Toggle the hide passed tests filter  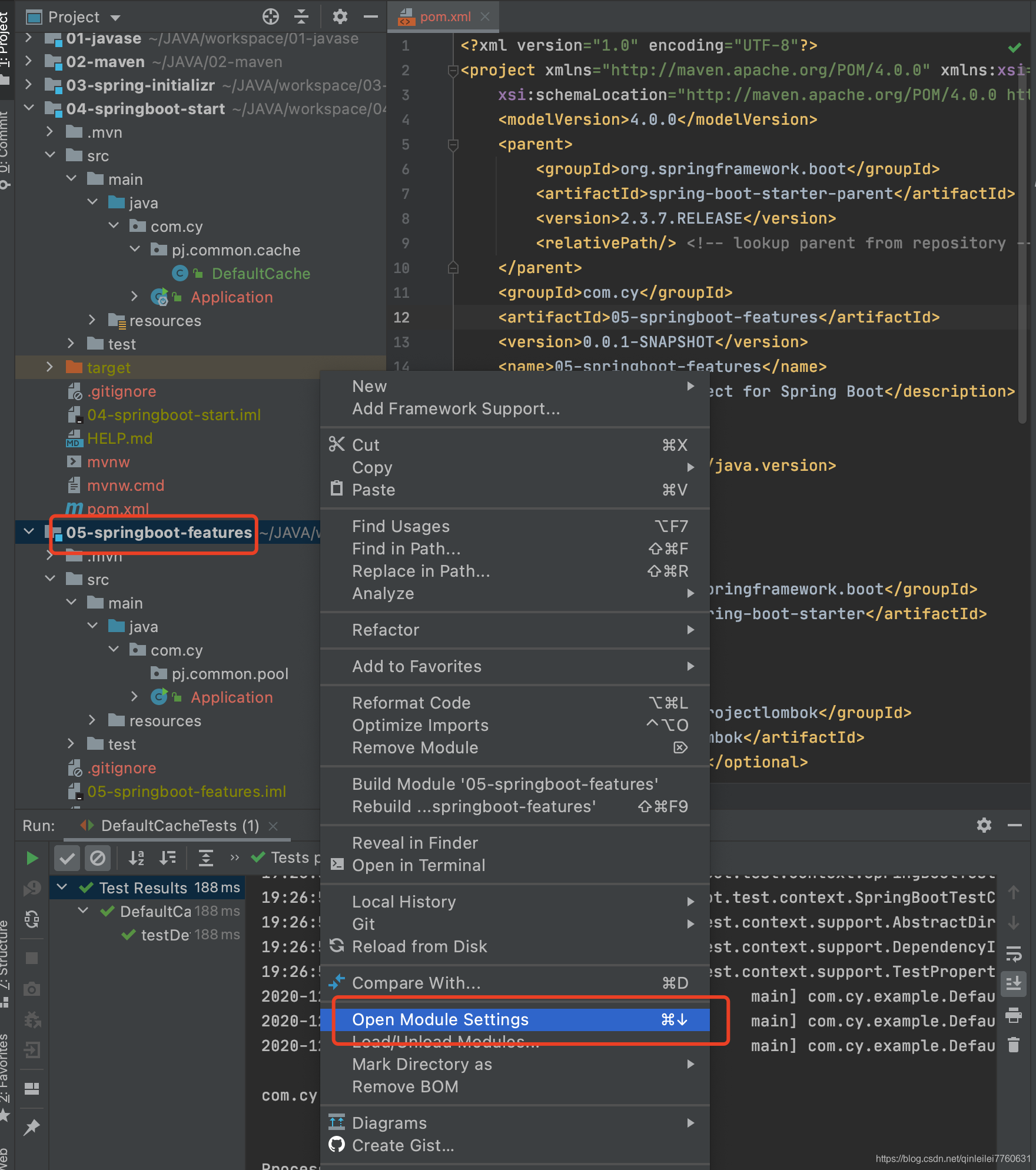pyautogui.click(x=67, y=858)
